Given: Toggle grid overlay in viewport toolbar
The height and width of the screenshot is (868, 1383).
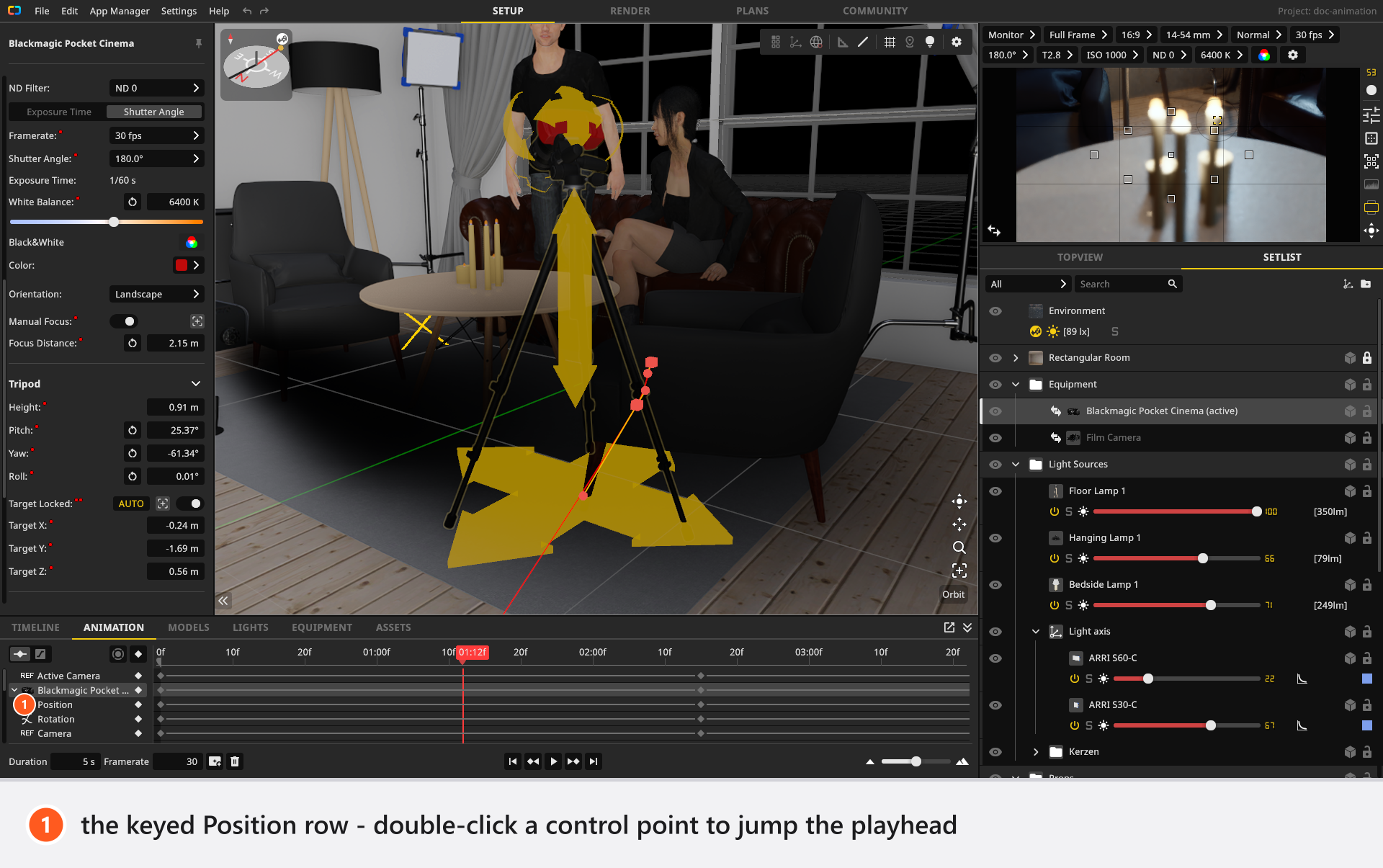Looking at the screenshot, I should pos(890,42).
